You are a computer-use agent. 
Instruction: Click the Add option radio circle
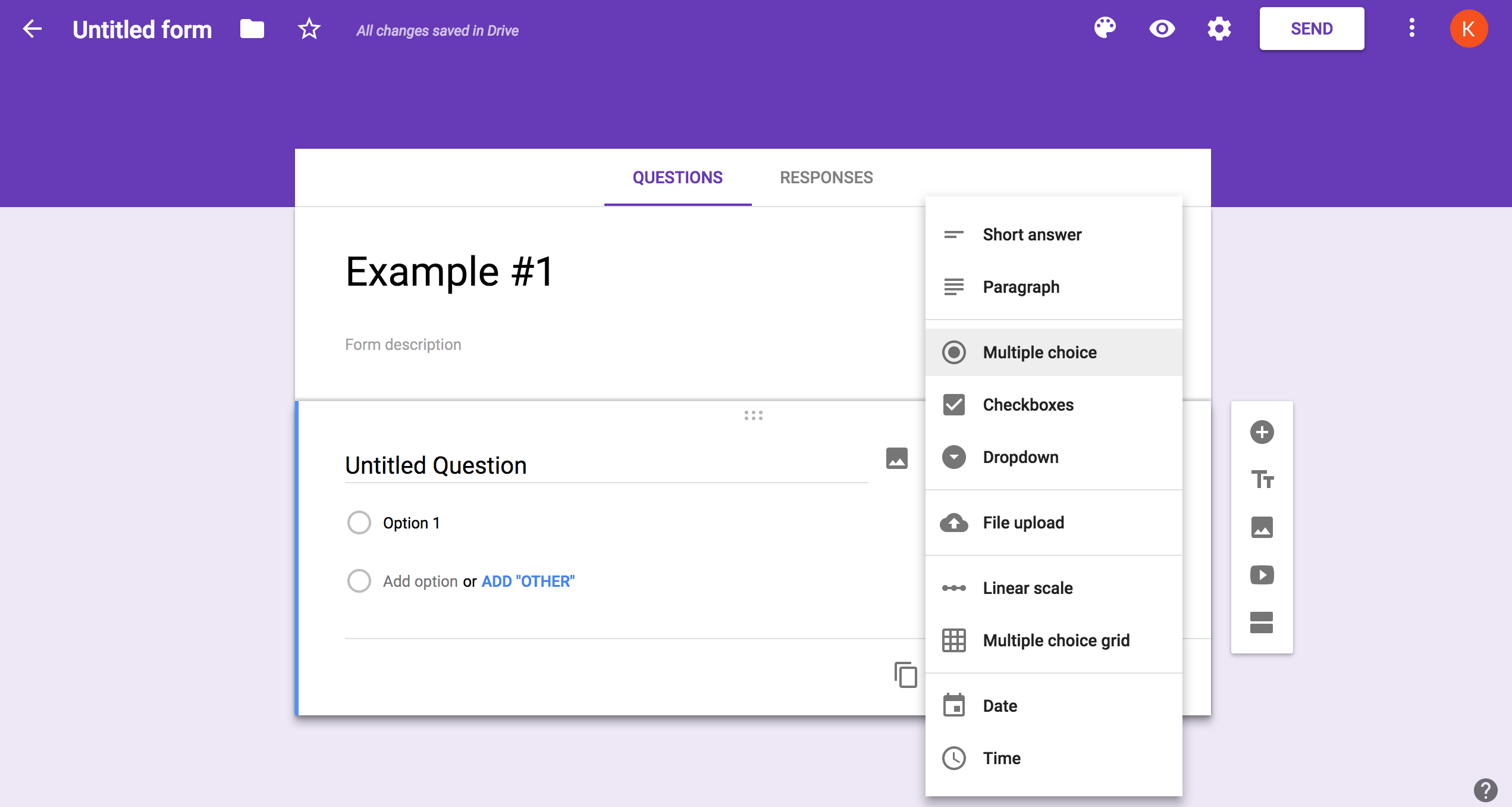click(359, 581)
